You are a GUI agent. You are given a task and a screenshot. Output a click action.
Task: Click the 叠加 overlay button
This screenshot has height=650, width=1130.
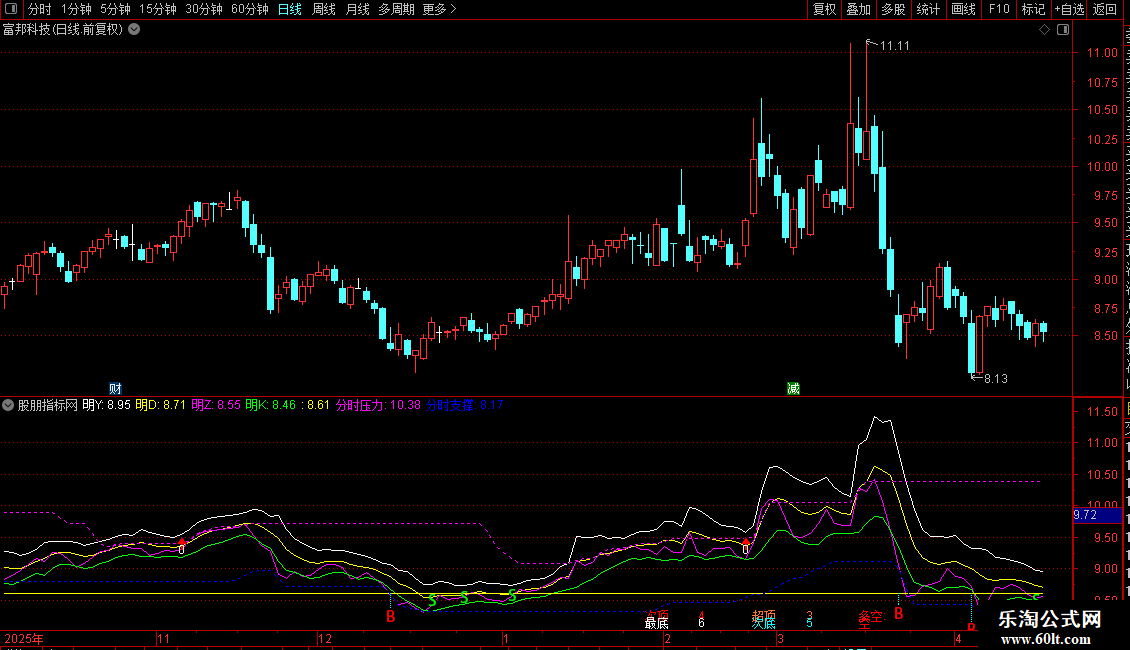coord(858,9)
